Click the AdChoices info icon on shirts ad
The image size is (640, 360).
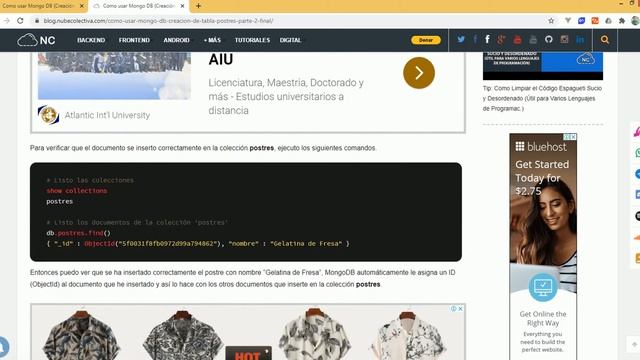[x=453, y=309]
